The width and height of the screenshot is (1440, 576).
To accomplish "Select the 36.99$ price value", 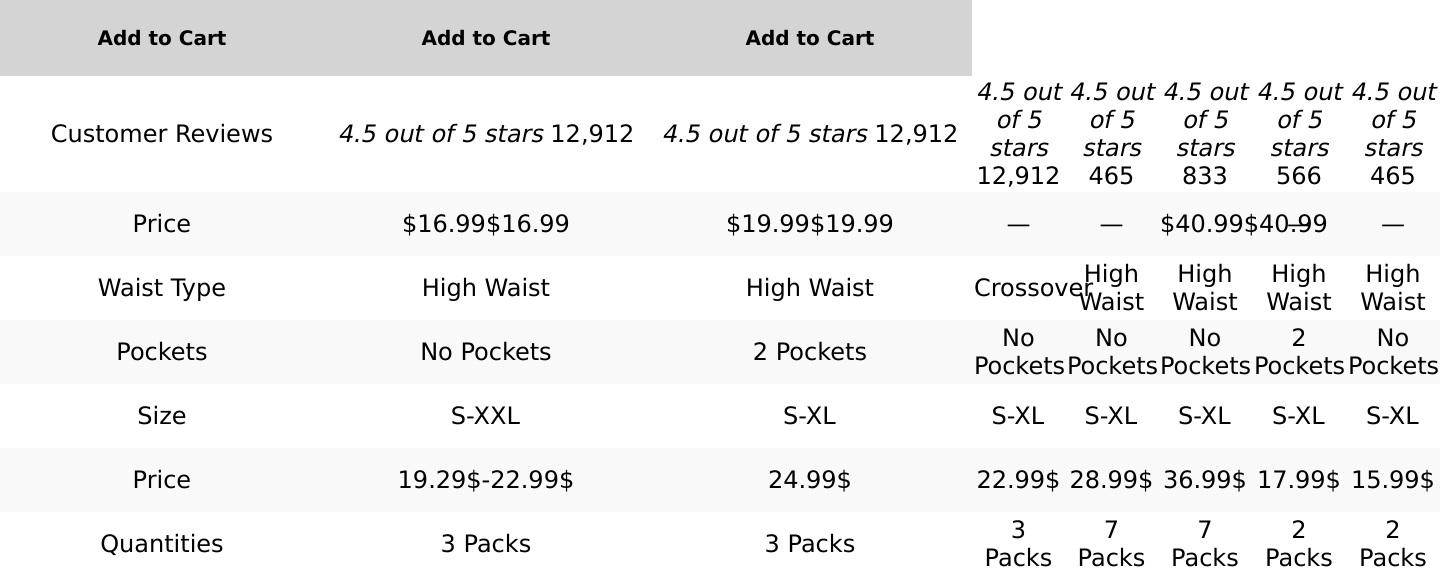I will point(1204,480).
